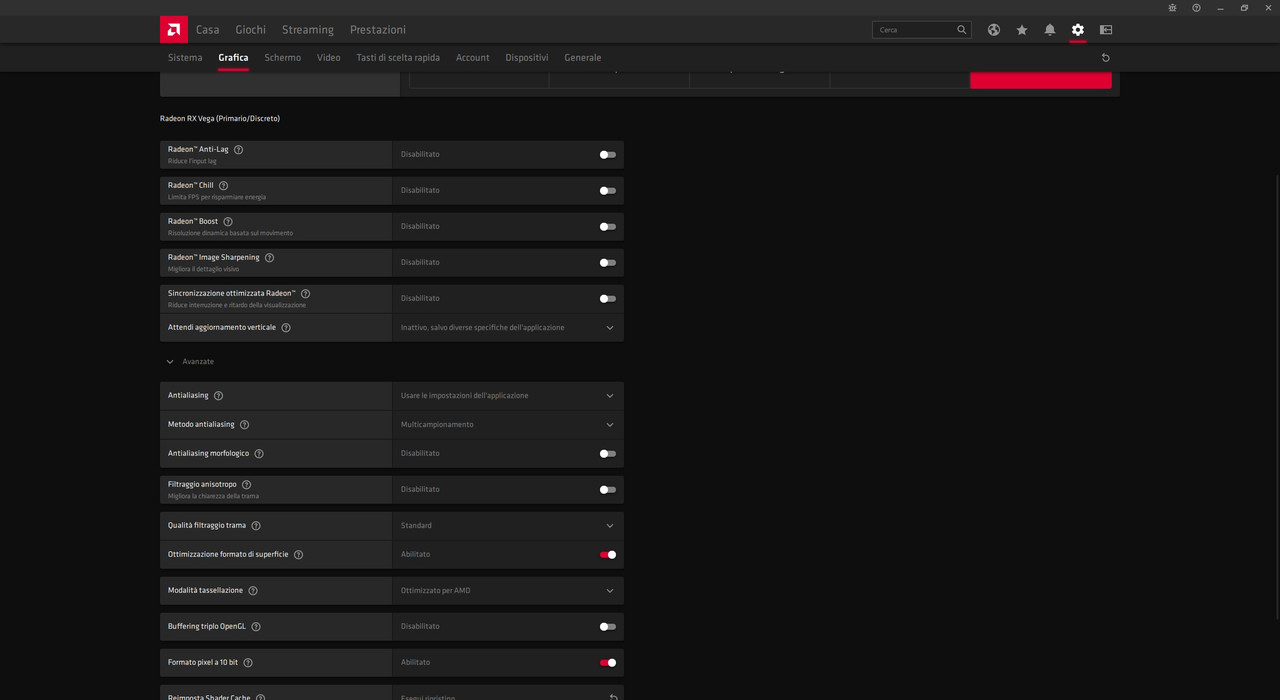Open Qualità filtraggio trama dropdown
The height and width of the screenshot is (700, 1280).
point(508,526)
